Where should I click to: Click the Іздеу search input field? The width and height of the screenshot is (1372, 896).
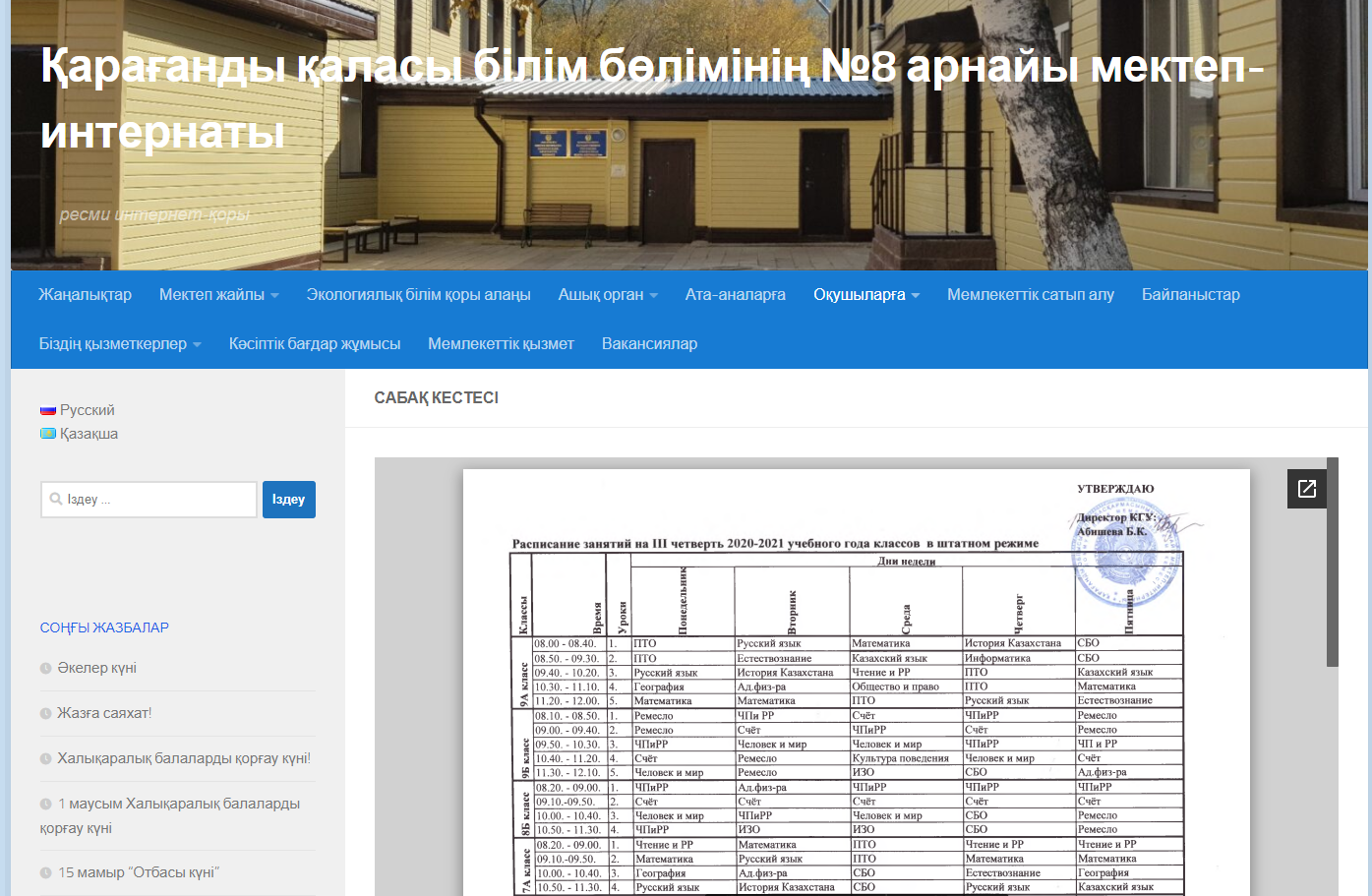[x=149, y=500]
